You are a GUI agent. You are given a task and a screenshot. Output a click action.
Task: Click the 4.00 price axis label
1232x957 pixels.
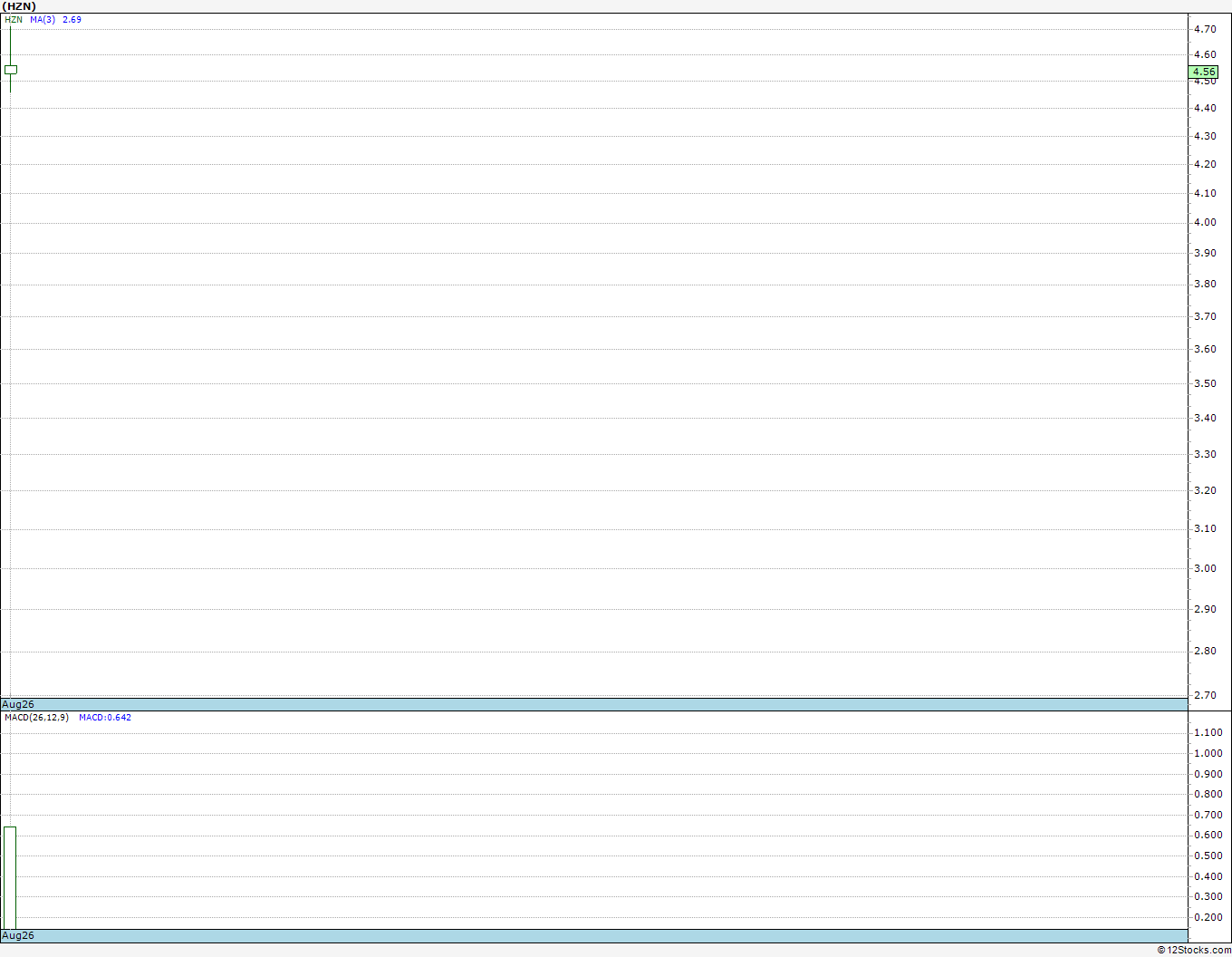point(1205,222)
